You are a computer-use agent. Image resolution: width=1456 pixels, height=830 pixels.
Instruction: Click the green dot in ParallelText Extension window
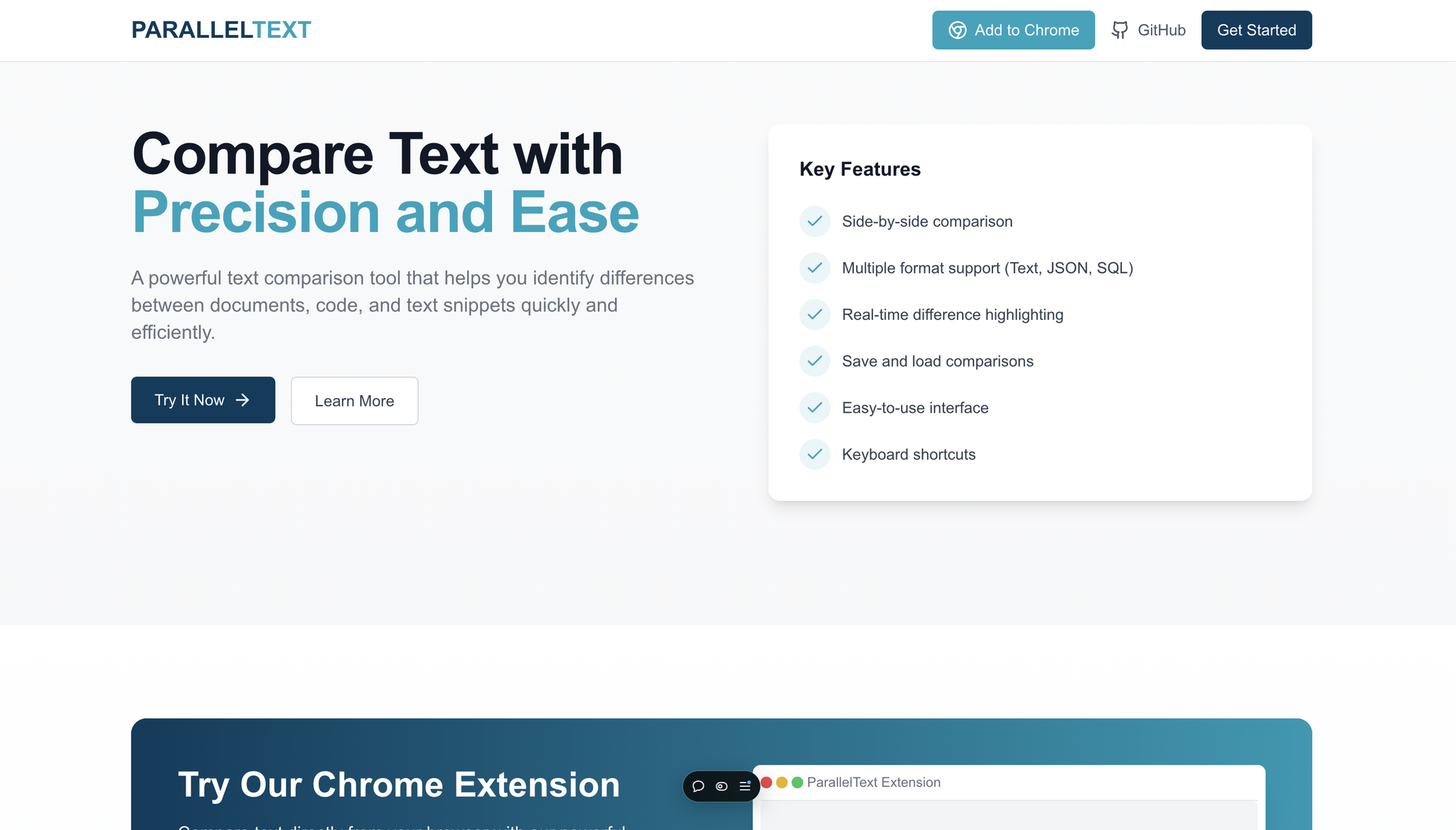coord(798,782)
